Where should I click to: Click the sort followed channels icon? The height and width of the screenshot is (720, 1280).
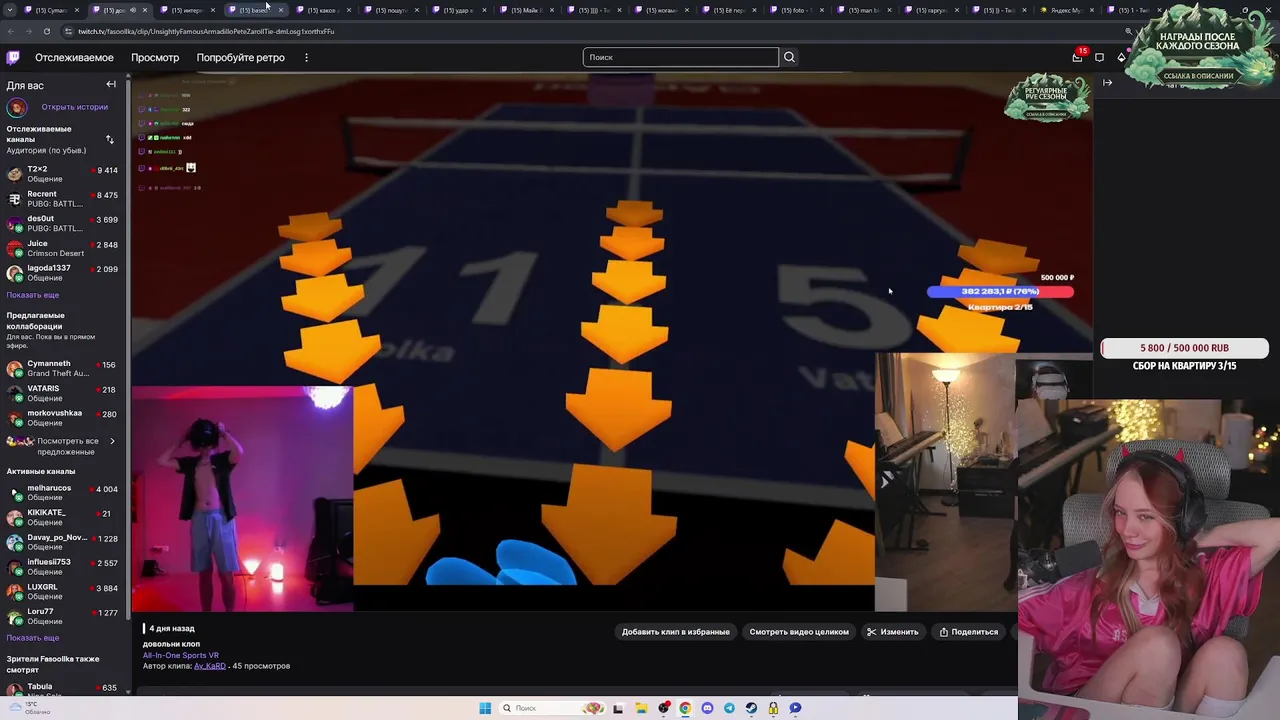(x=110, y=139)
